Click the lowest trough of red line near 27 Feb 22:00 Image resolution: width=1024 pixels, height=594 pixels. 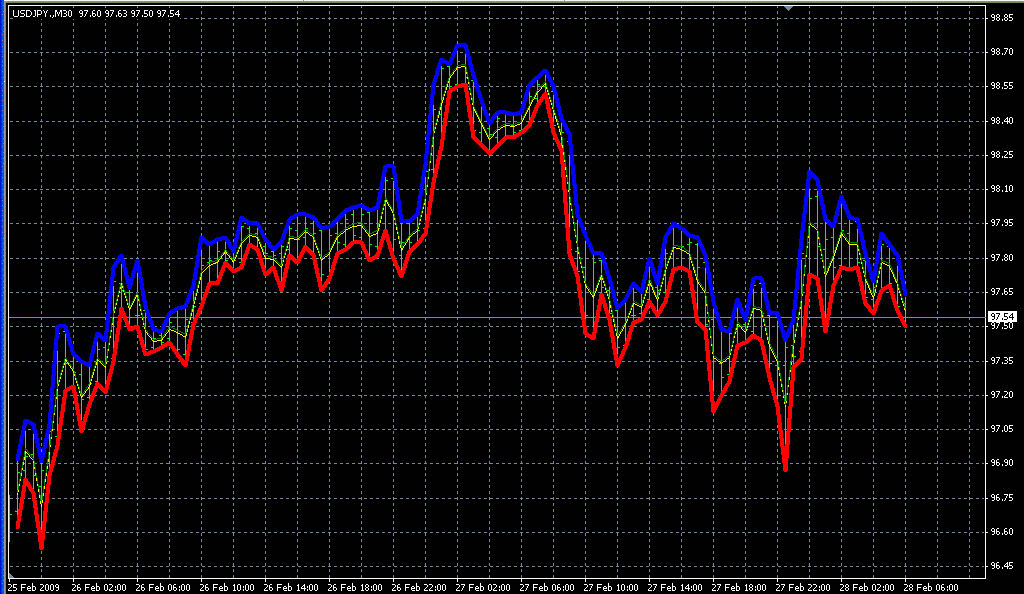(x=785, y=469)
